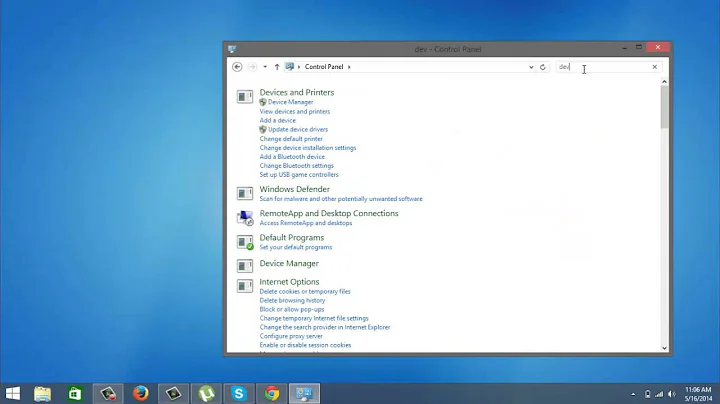Click Enable or disable session cookies
The image size is (720, 404).
point(305,345)
